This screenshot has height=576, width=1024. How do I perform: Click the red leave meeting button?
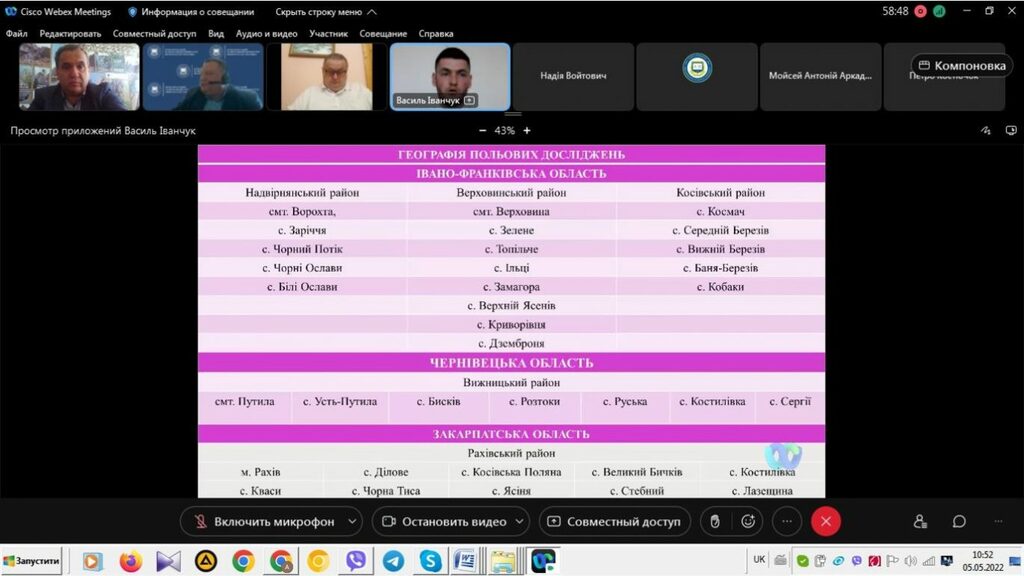825,521
